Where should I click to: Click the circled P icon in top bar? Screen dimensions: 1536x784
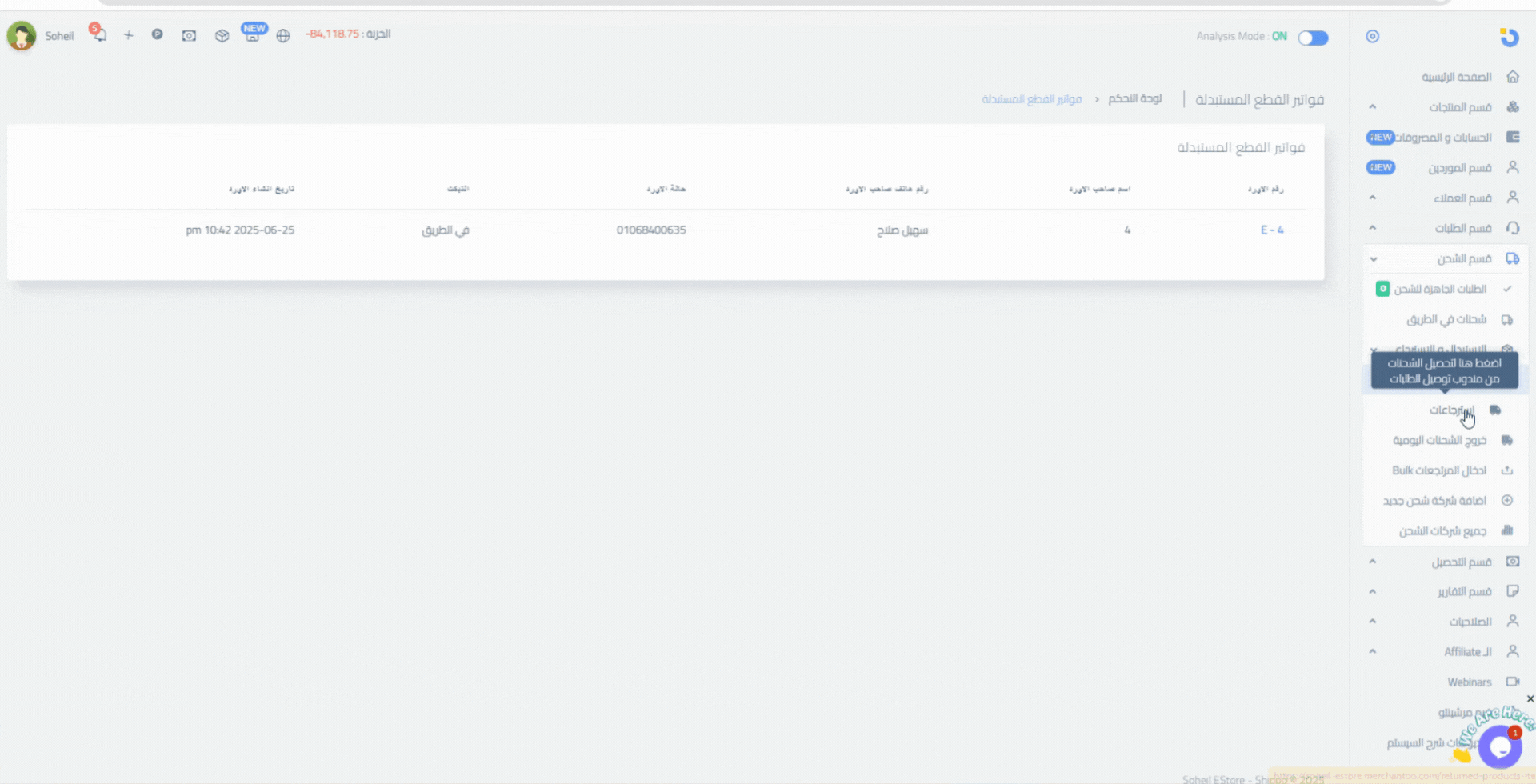pyautogui.click(x=158, y=34)
